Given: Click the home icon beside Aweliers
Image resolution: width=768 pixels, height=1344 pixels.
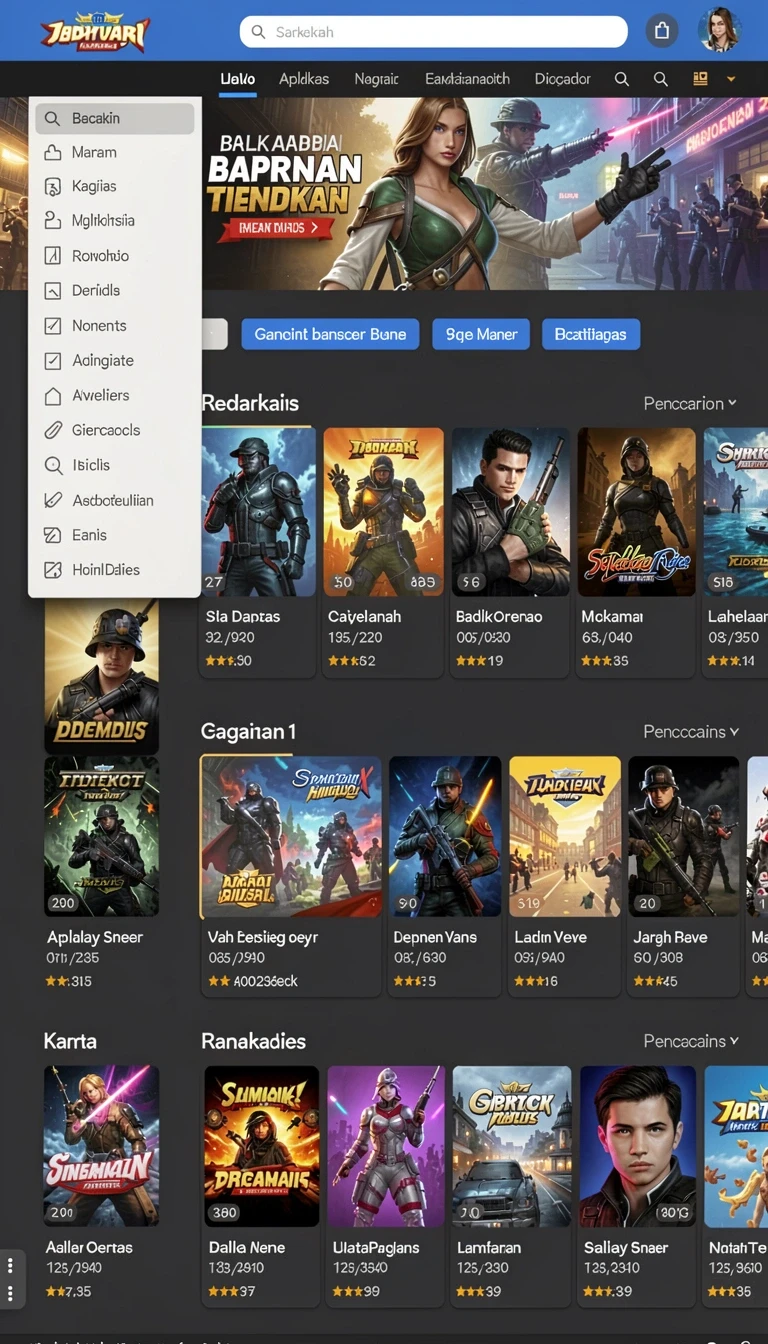Looking at the screenshot, I should click(53, 395).
